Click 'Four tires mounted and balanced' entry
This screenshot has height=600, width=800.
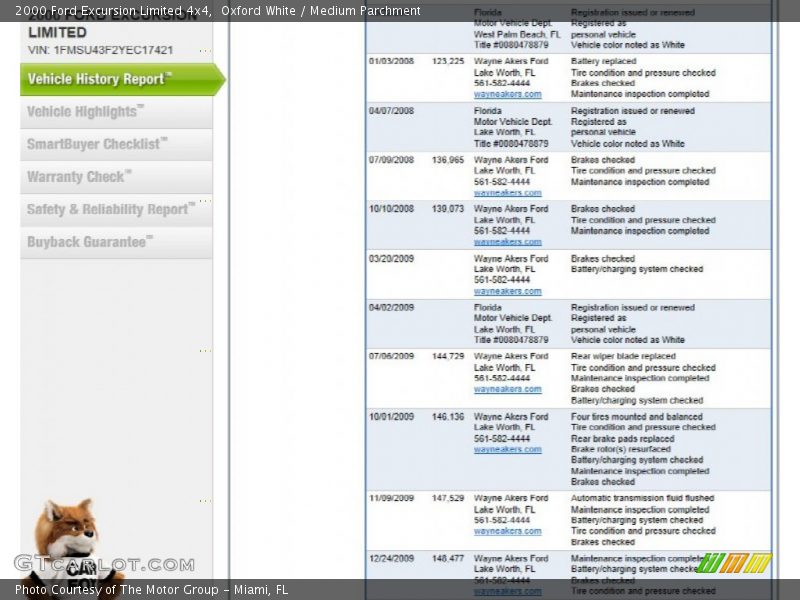point(637,417)
